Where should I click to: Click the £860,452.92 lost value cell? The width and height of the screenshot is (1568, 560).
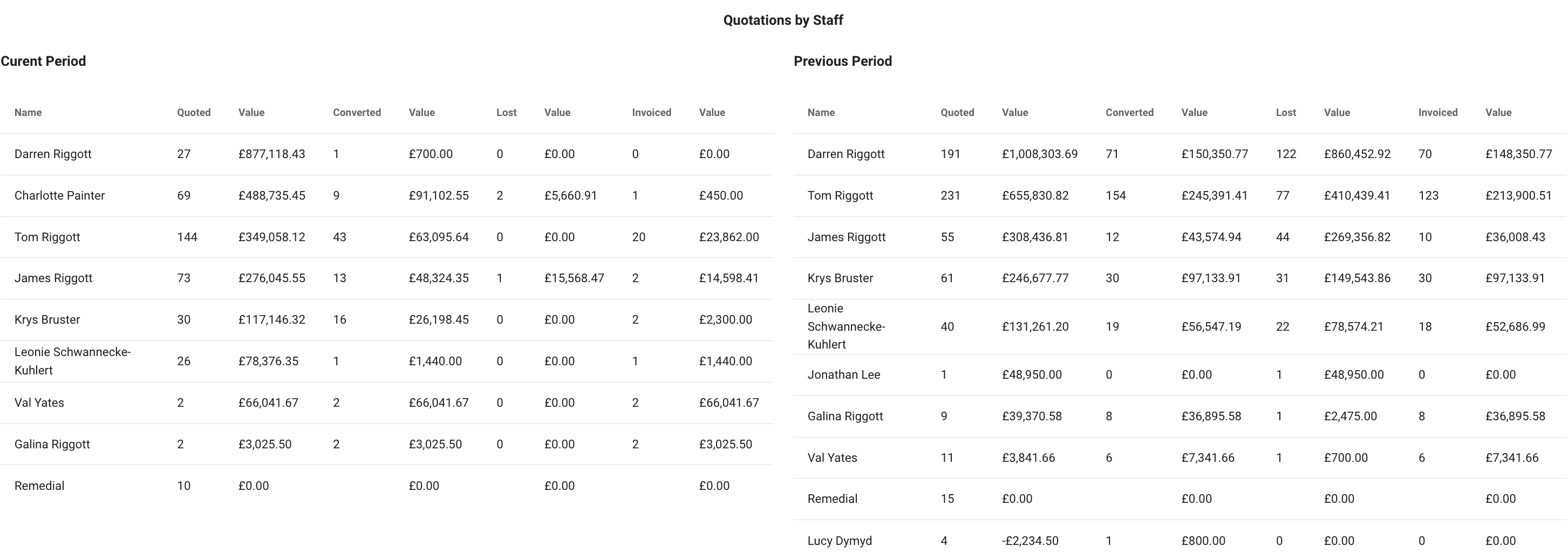click(1357, 154)
